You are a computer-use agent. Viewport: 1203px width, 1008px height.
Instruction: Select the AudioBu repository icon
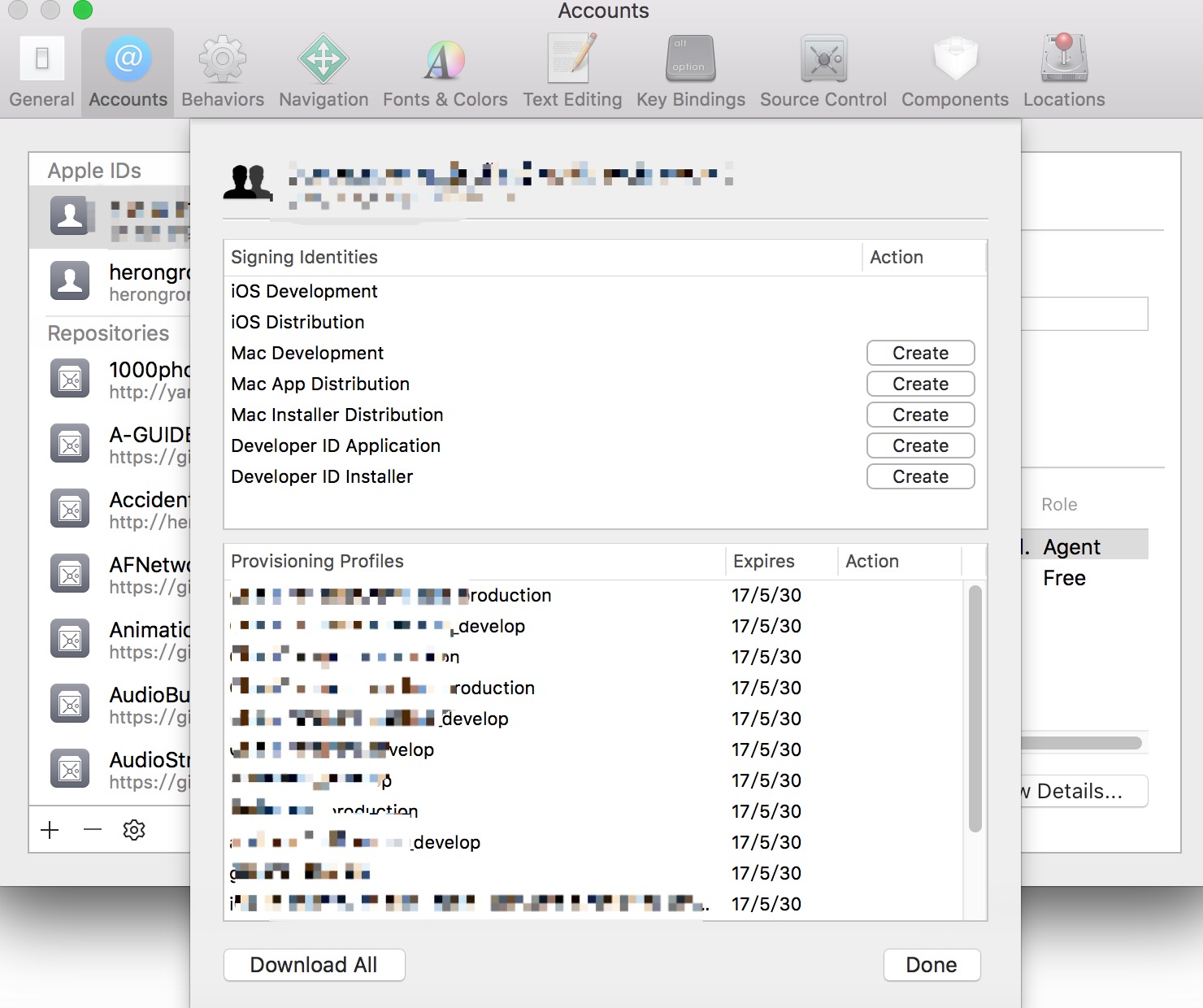(70, 704)
